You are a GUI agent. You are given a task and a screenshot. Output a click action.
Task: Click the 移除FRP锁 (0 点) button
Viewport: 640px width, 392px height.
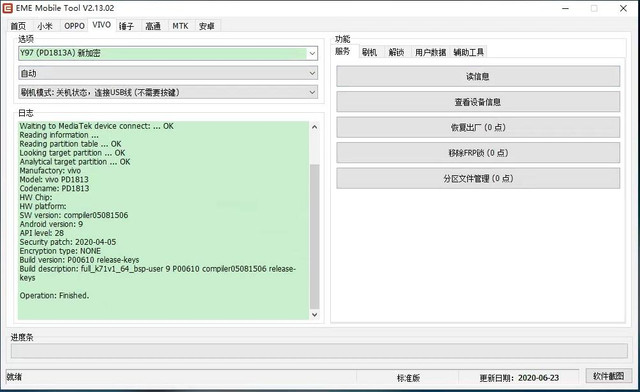point(478,153)
